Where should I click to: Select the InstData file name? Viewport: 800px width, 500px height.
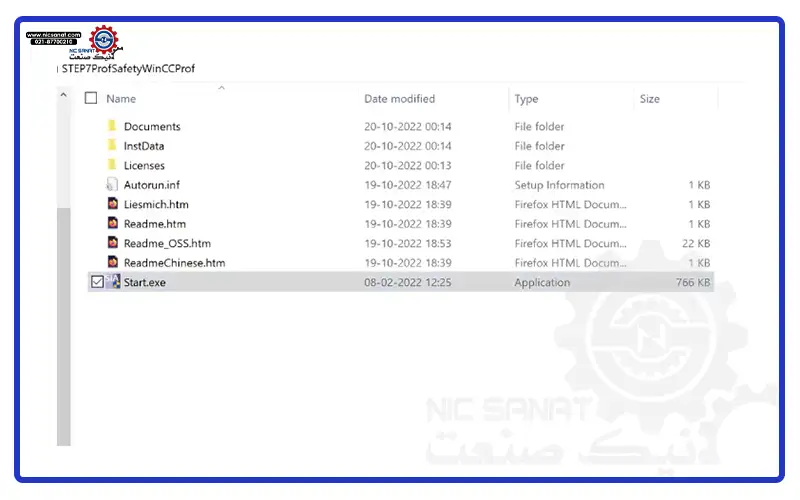coord(144,146)
